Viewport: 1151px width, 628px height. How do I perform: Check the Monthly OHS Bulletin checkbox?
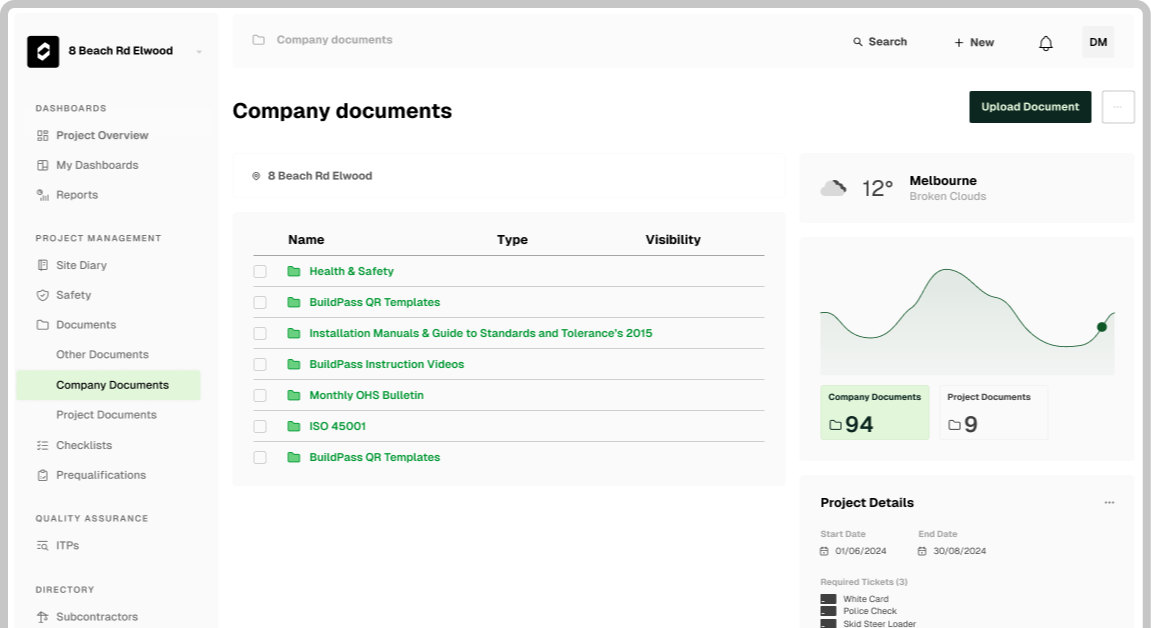260,395
